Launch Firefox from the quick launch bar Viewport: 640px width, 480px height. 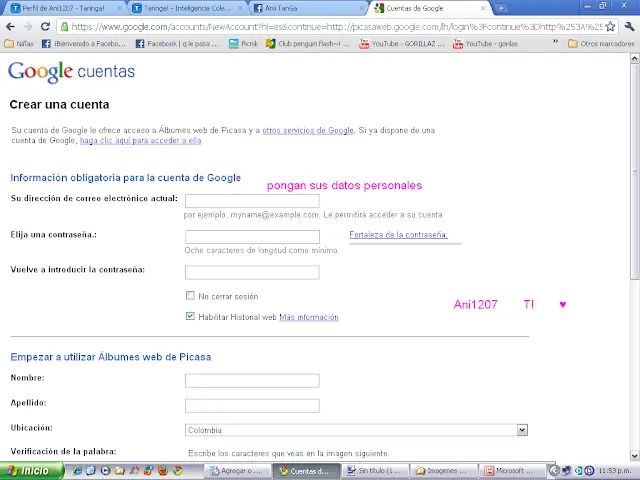pos(162,471)
